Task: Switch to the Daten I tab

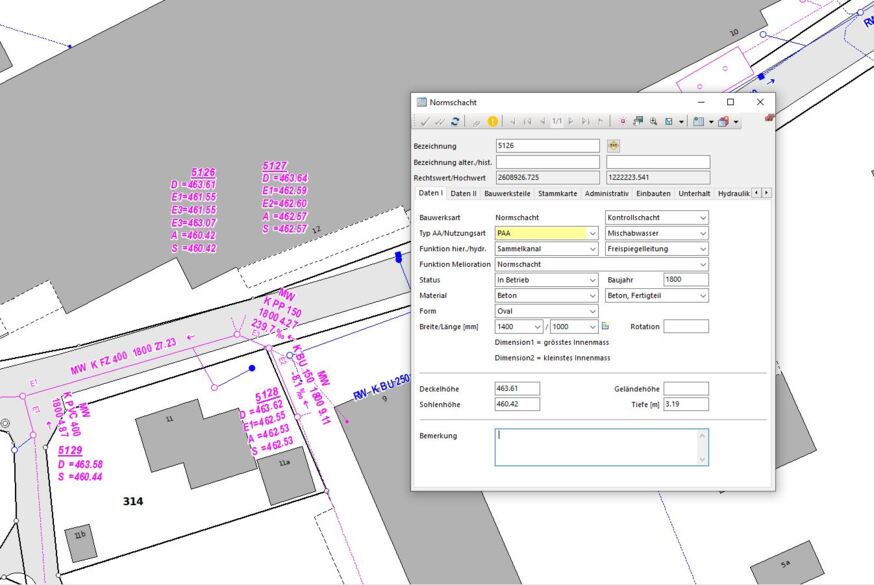Action: (430, 193)
